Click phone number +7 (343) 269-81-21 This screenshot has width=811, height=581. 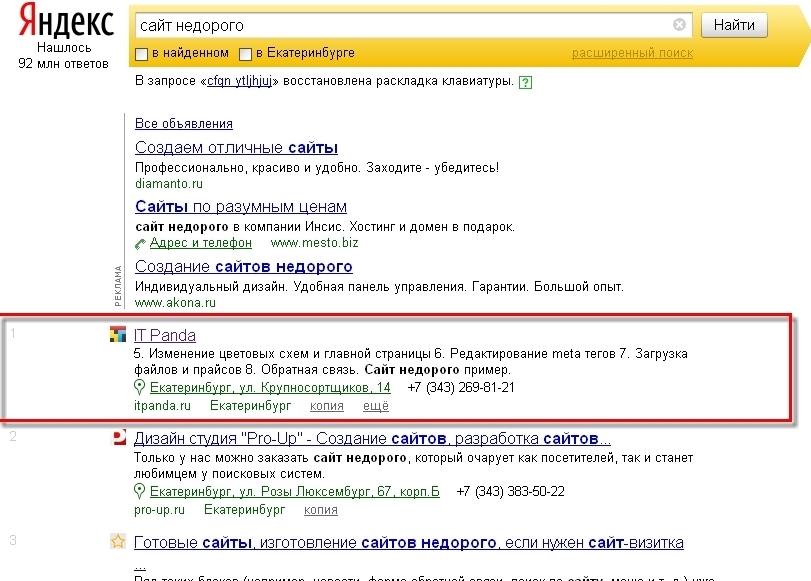point(461,388)
